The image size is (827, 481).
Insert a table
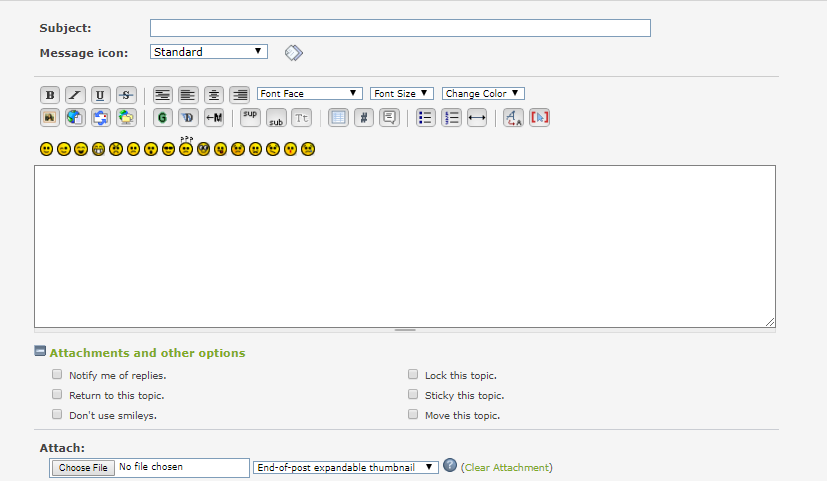338,118
